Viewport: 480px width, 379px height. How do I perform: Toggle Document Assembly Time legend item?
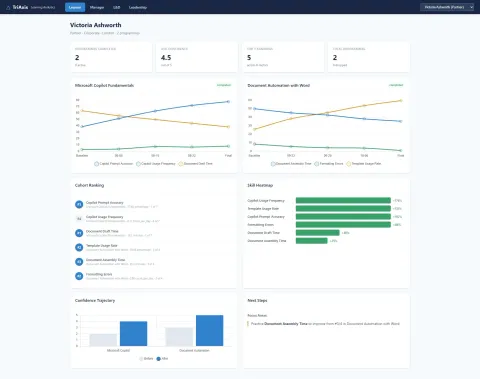click(x=291, y=164)
